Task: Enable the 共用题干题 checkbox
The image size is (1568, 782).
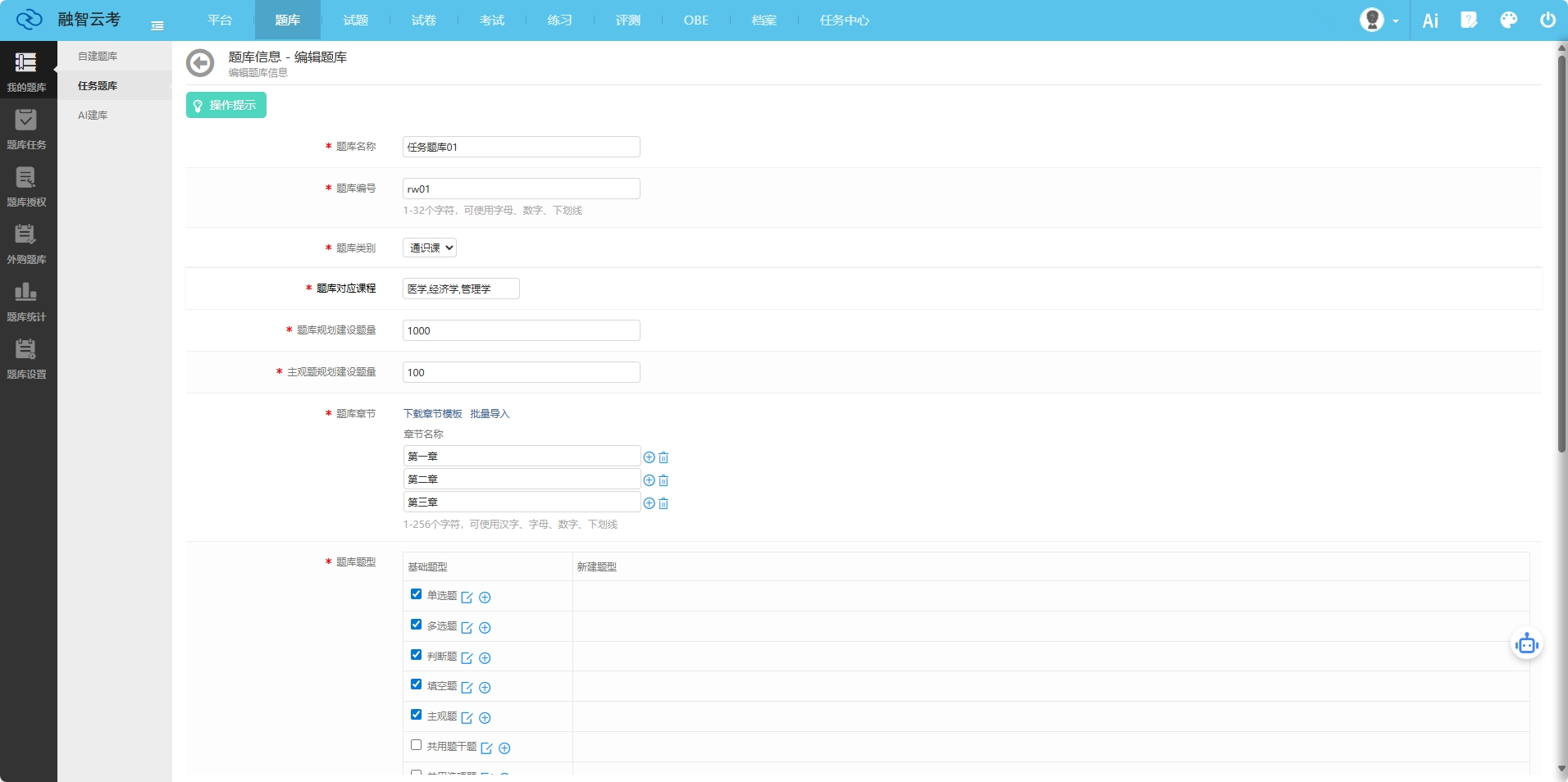Action: [416, 745]
